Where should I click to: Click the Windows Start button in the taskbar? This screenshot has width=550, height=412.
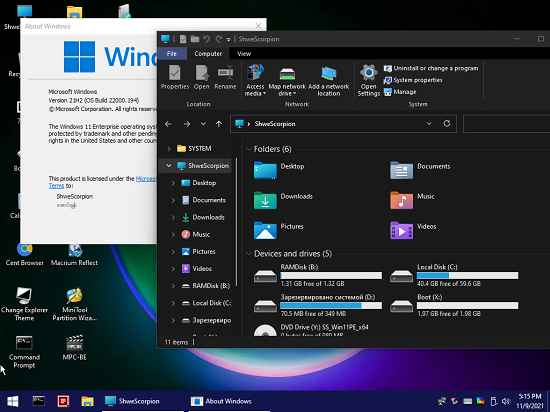pos(13,401)
